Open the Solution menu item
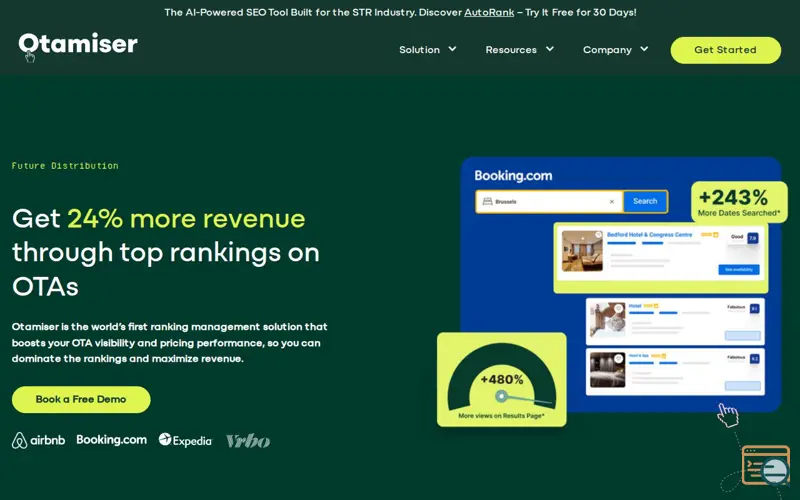This screenshot has height=500, width=800. (x=419, y=49)
